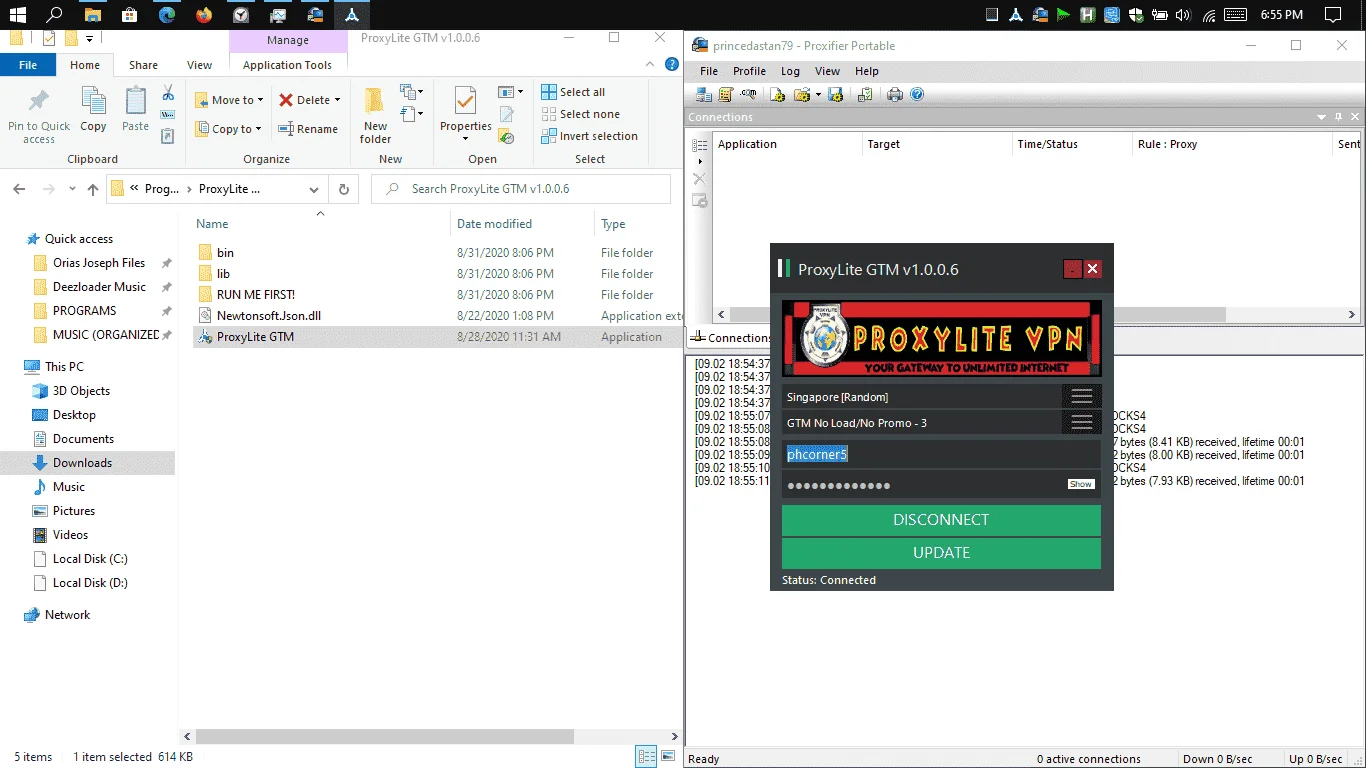This screenshot has width=1366, height=768.
Task: Switch to large icons view in Explorer status bar
Action: click(x=668, y=757)
